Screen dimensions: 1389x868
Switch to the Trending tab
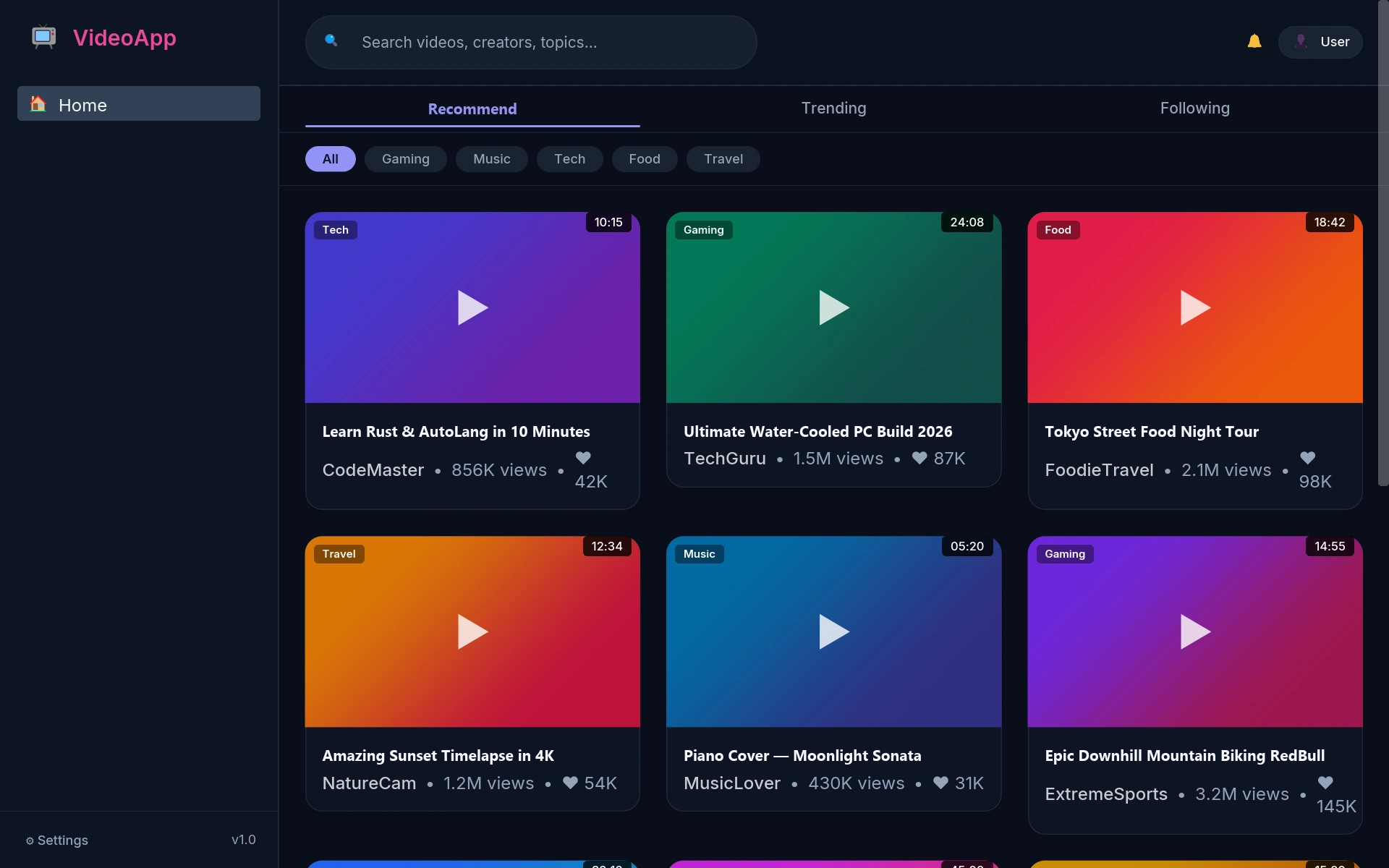point(833,109)
